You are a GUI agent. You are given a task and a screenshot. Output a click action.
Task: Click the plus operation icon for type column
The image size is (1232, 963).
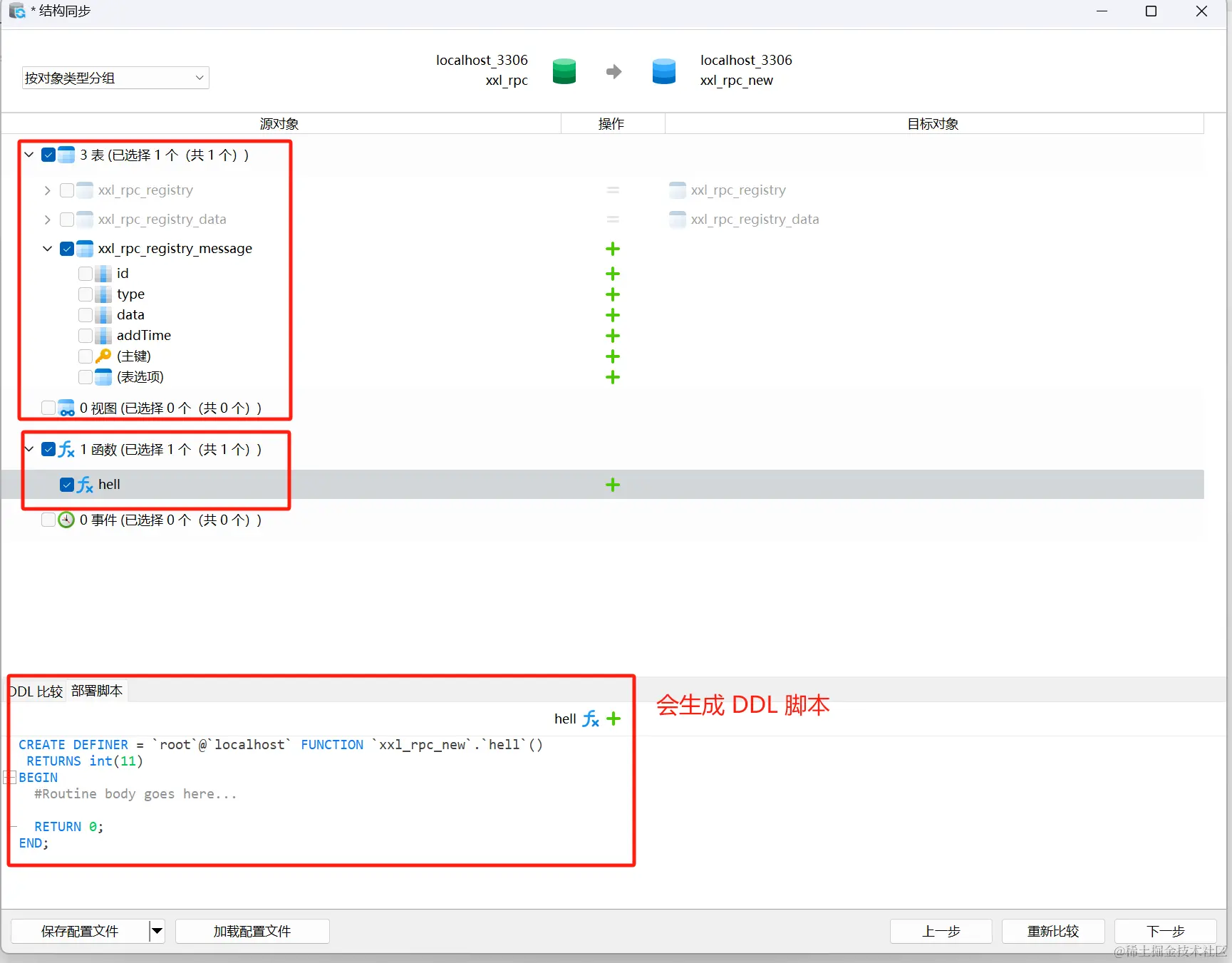pyautogui.click(x=612, y=294)
